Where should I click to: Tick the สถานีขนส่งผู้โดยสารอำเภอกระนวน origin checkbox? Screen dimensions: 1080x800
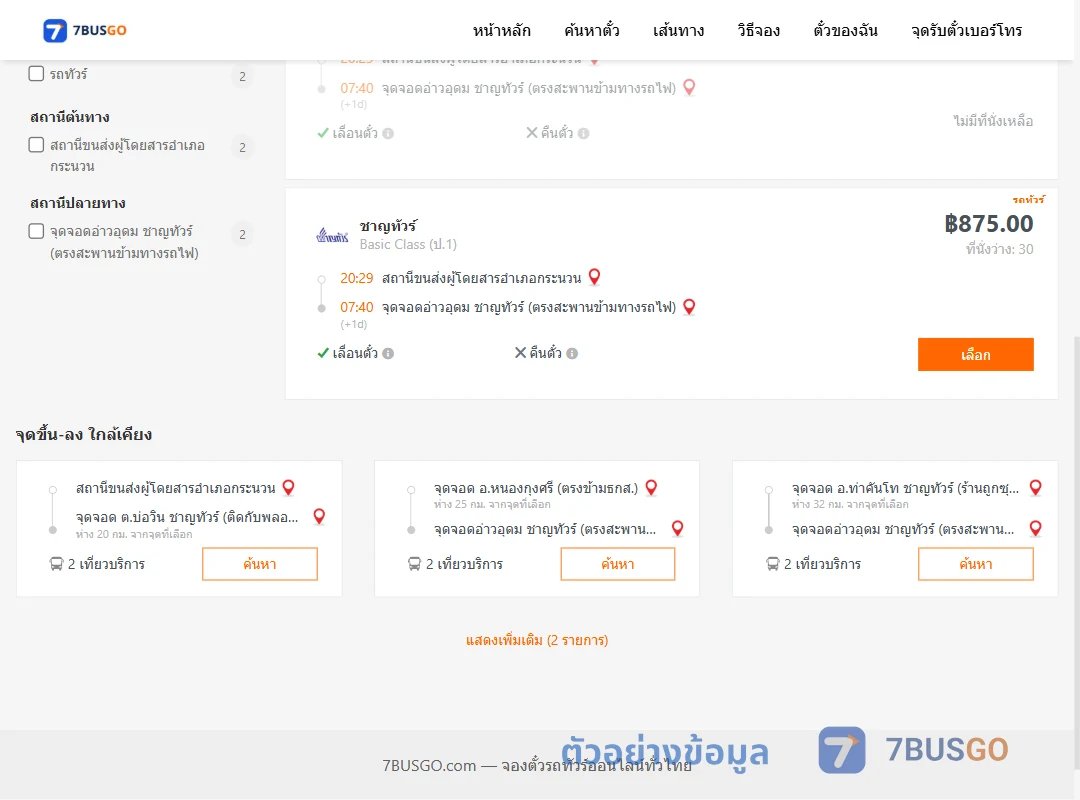click(37, 145)
